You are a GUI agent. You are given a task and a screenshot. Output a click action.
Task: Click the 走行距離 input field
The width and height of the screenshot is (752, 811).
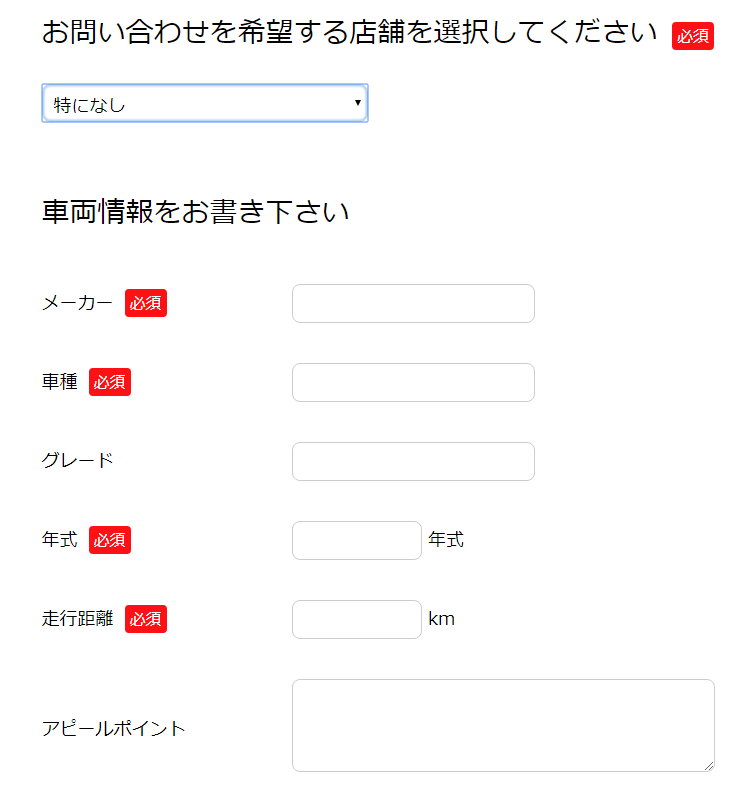(x=356, y=619)
